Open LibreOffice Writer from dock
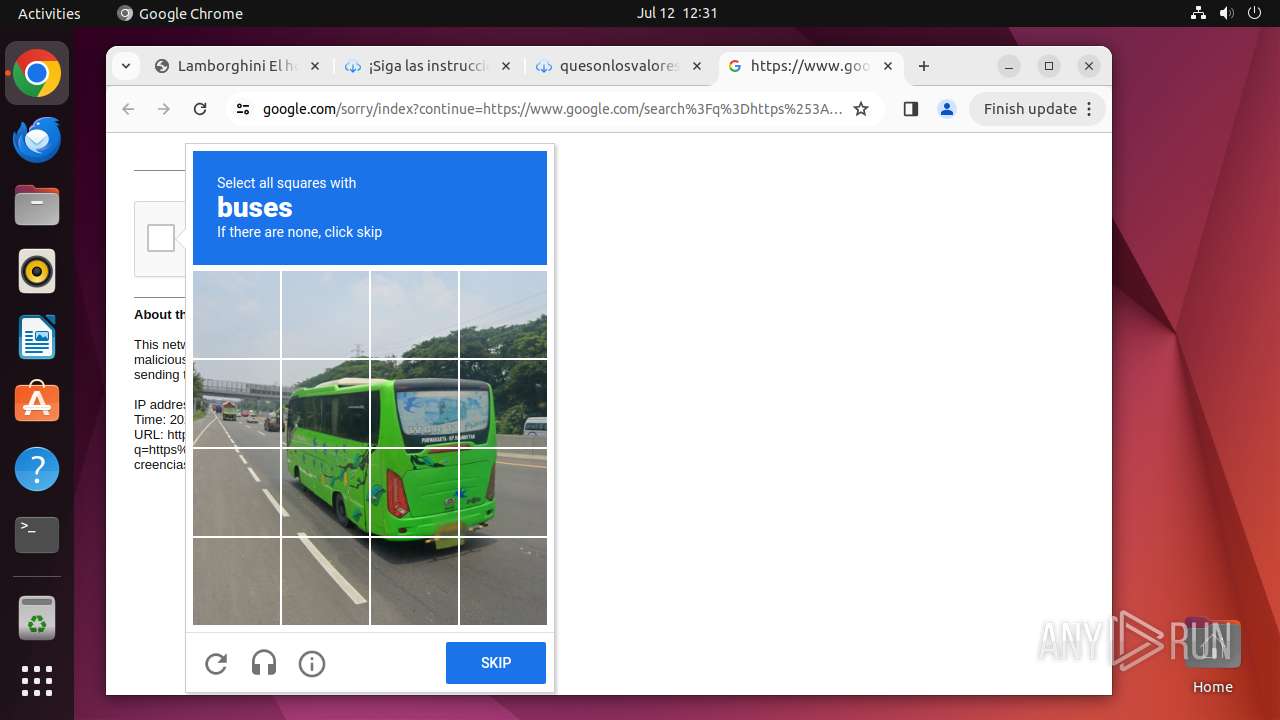The width and height of the screenshot is (1280, 720). tap(37, 337)
